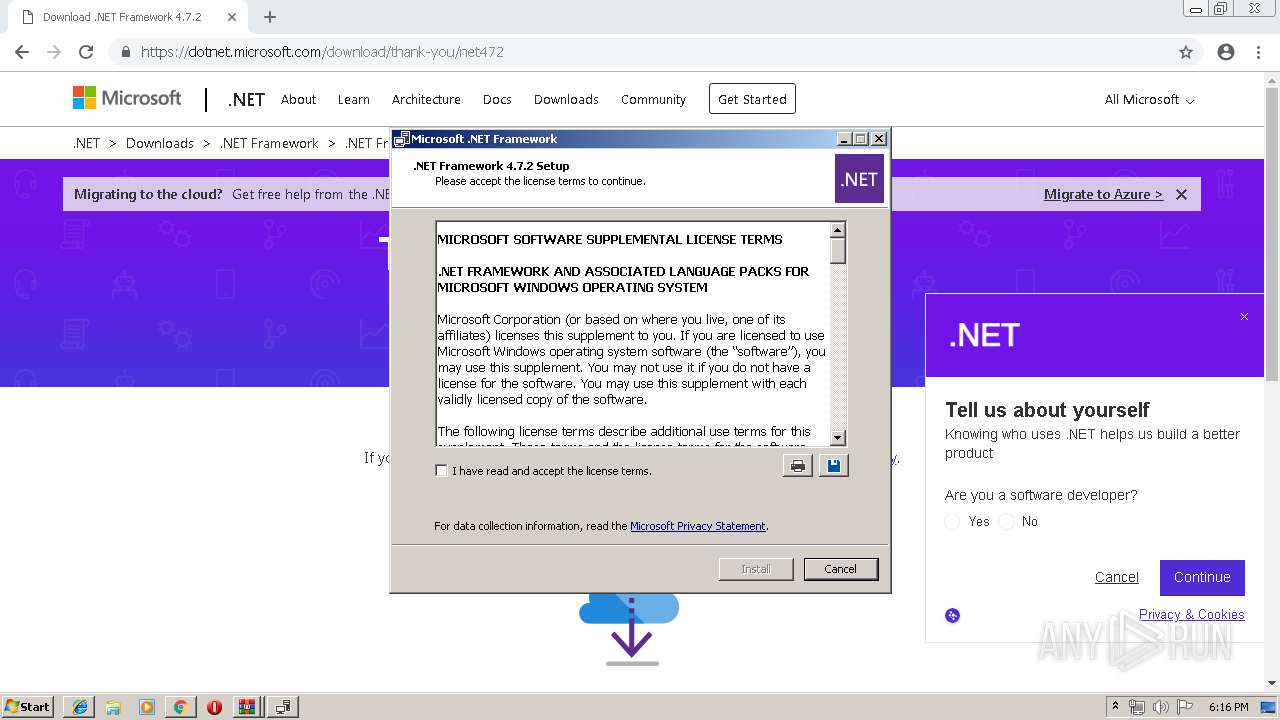Open Privacy & Cookies link
Screen dimensions: 1280x720
(1192, 614)
